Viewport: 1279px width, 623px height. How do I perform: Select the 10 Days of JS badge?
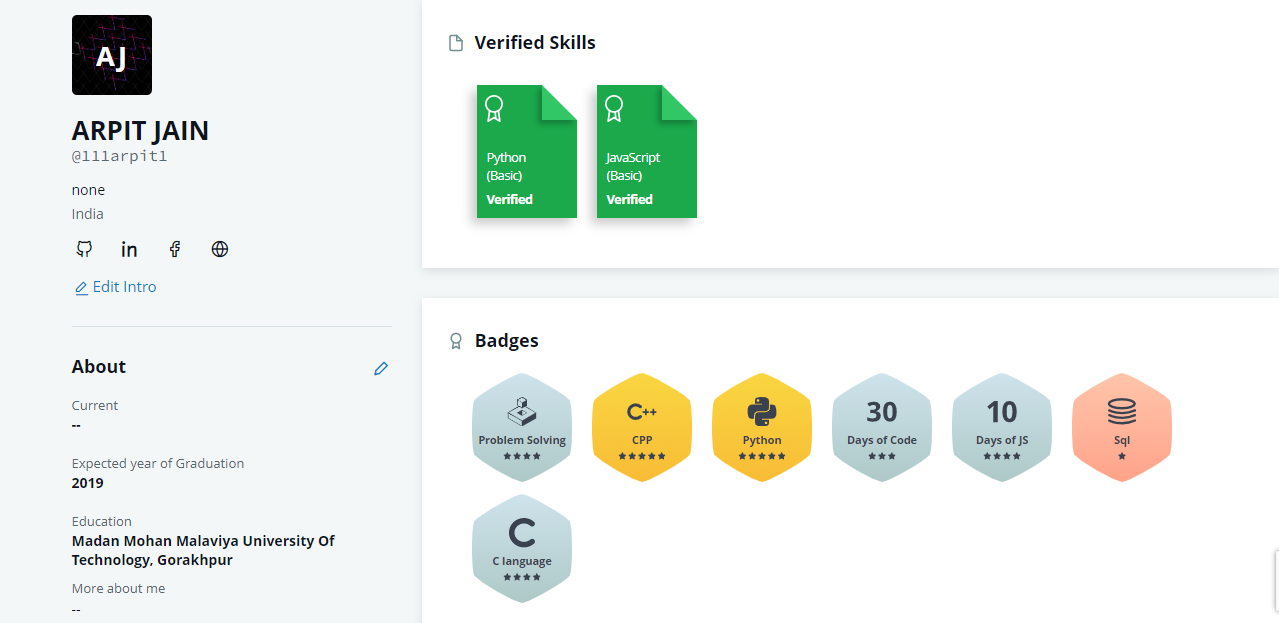tap(1002, 427)
